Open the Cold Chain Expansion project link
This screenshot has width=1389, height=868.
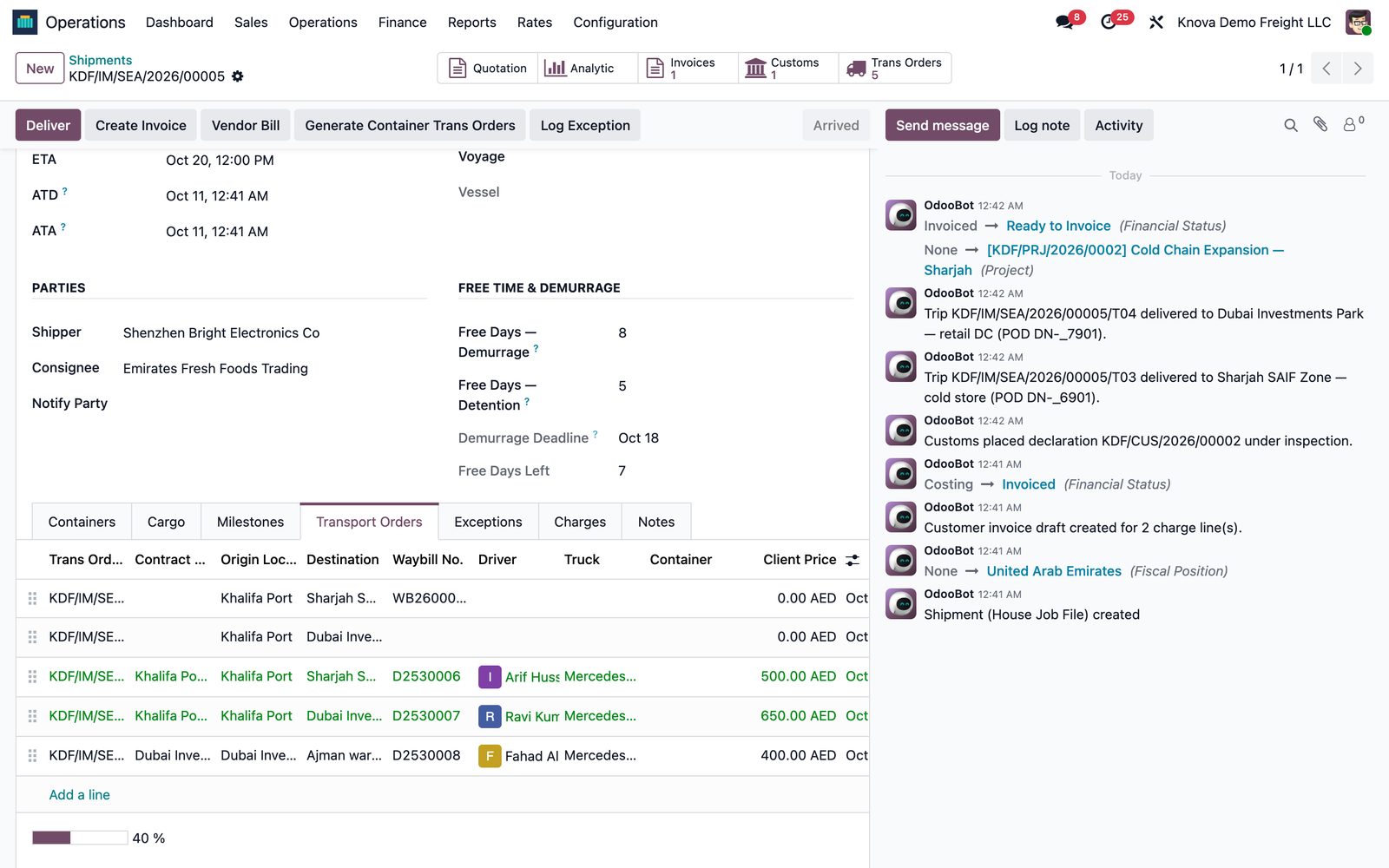click(x=1103, y=260)
